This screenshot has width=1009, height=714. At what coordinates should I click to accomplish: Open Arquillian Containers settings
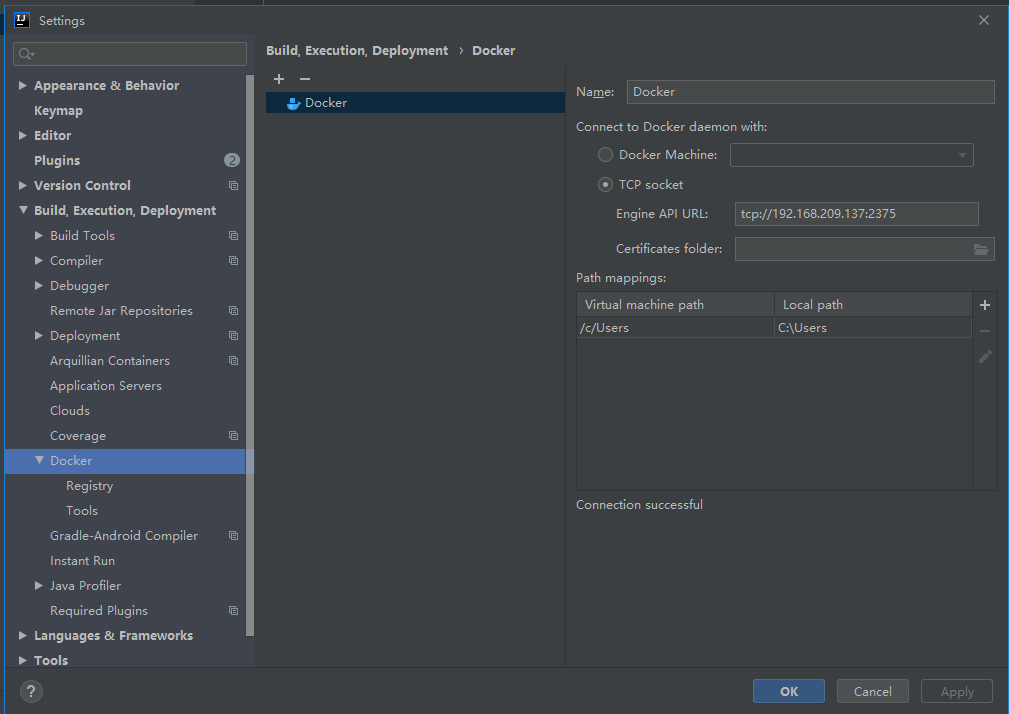coord(110,361)
